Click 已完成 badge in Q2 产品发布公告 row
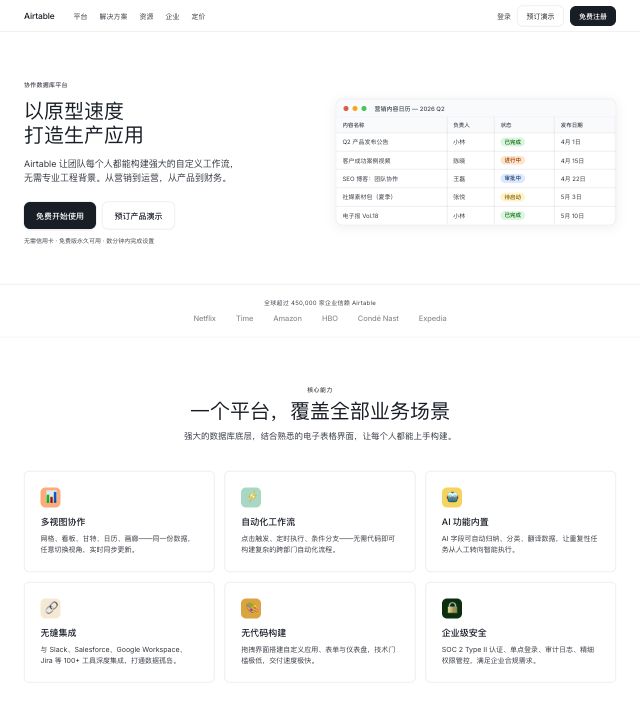The width and height of the screenshot is (640, 712). (x=513, y=142)
